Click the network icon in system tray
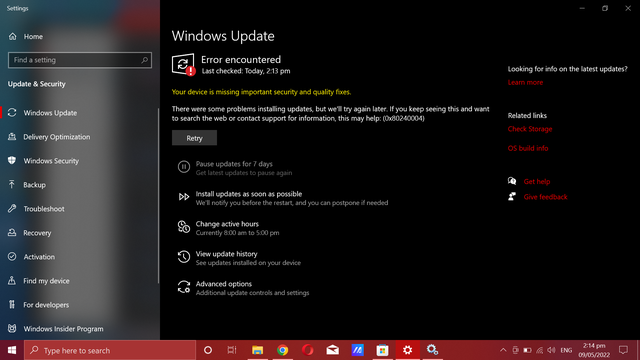Screen dimensions: 640x360 click(x=540, y=350)
